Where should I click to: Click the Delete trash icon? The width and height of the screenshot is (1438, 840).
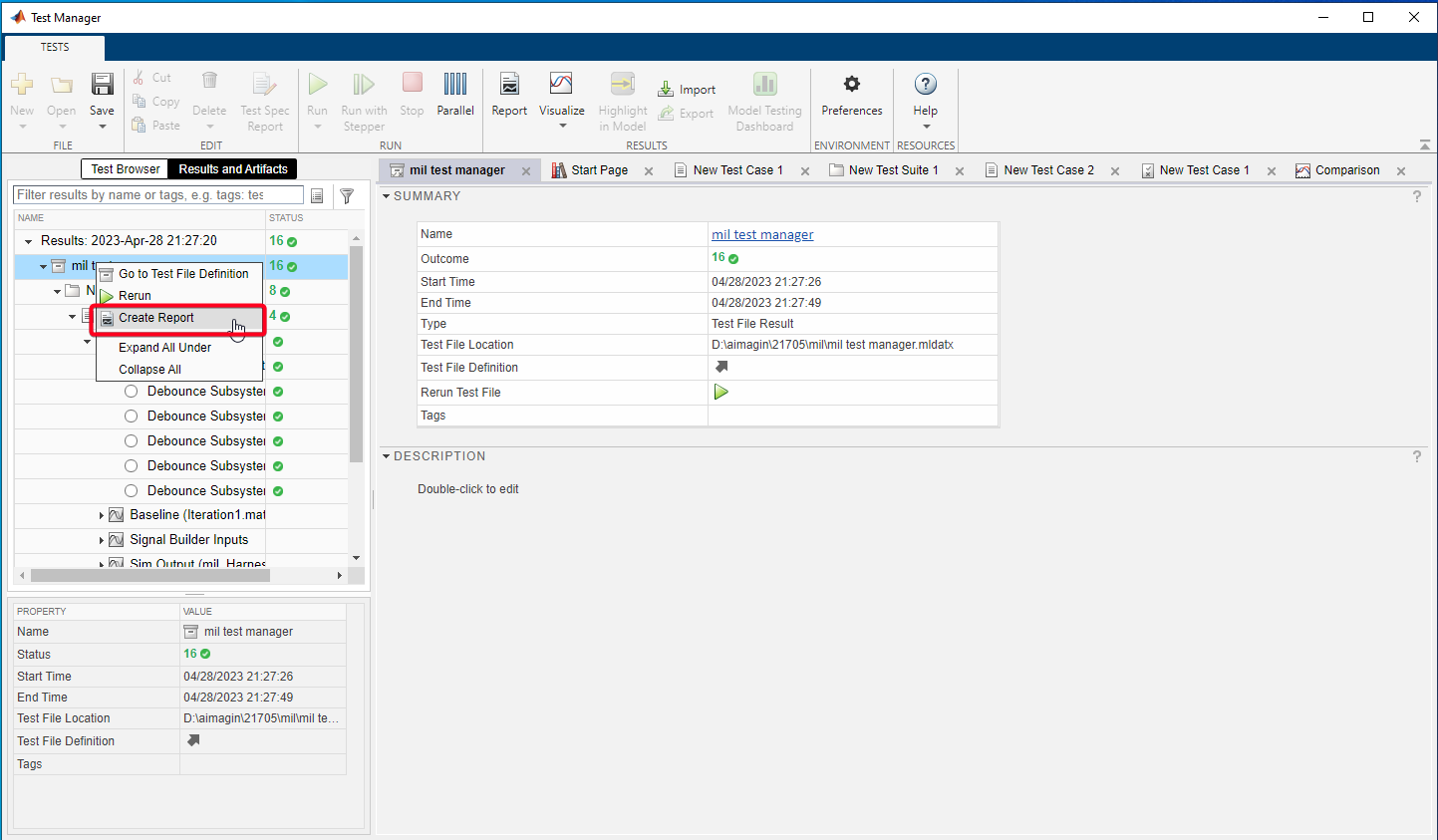click(x=209, y=82)
